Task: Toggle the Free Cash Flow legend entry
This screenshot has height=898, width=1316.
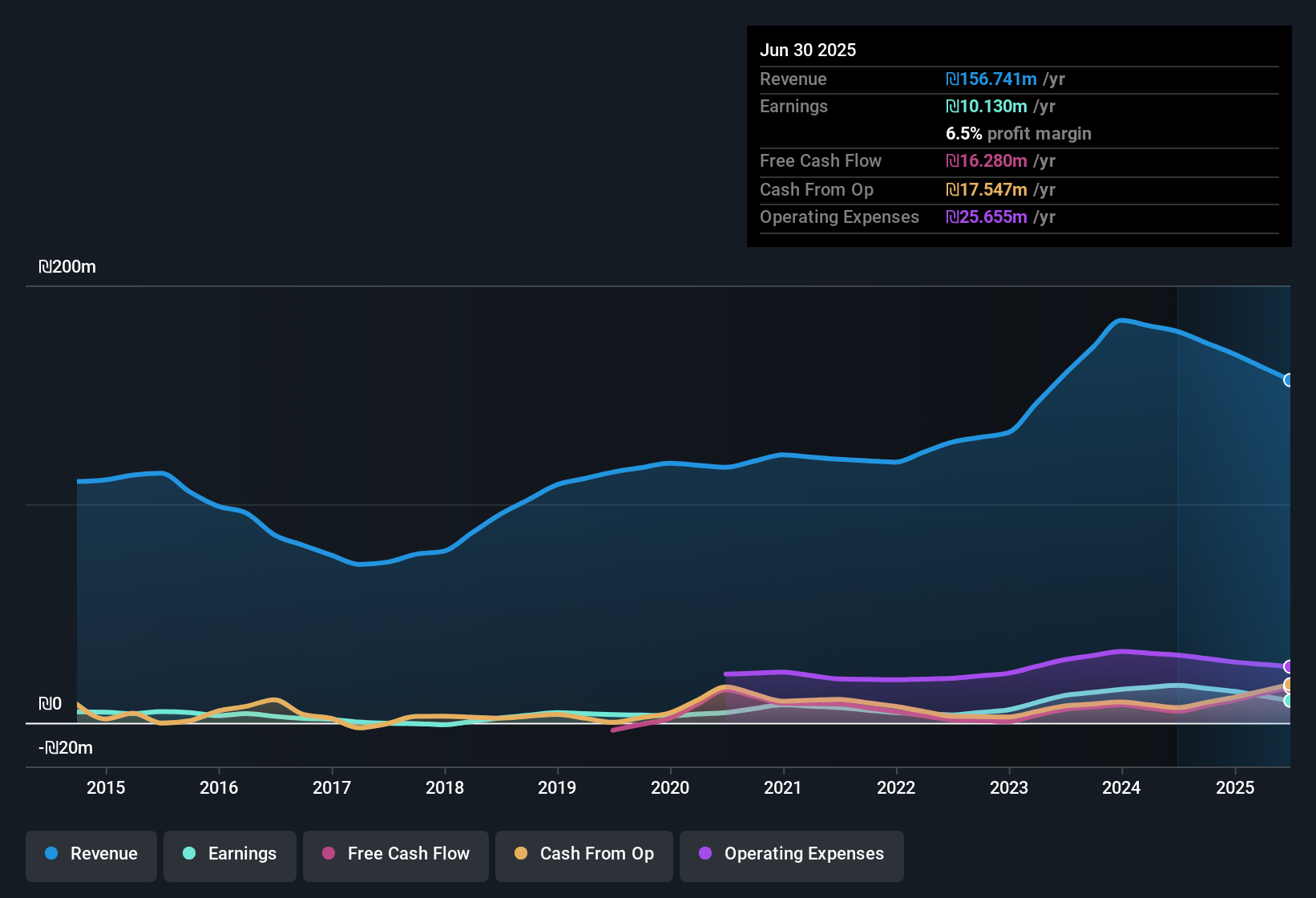Action: point(395,854)
